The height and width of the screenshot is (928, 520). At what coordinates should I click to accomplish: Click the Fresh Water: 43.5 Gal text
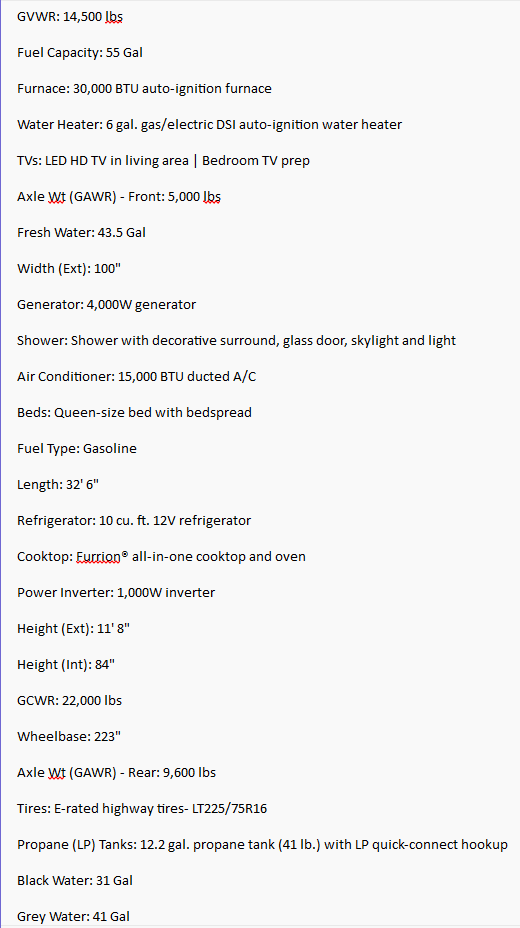click(x=82, y=233)
